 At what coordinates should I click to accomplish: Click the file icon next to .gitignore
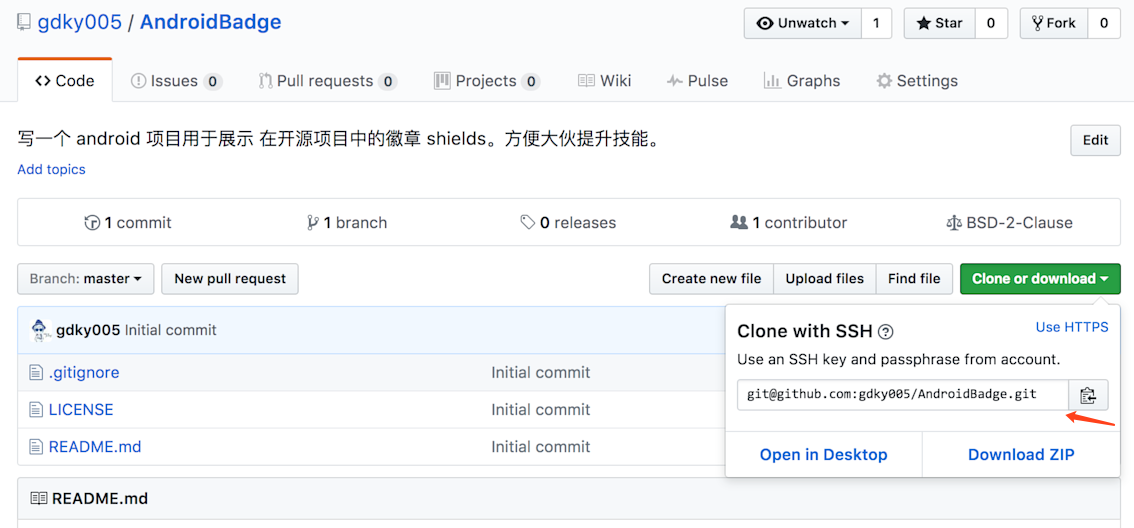pyautogui.click(x=36, y=373)
